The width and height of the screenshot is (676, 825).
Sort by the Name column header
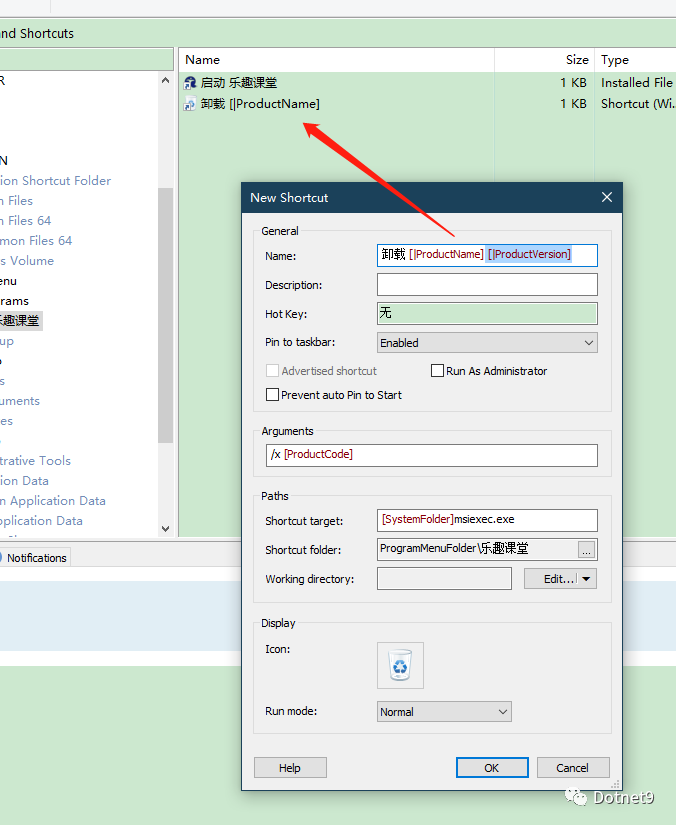click(337, 59)
